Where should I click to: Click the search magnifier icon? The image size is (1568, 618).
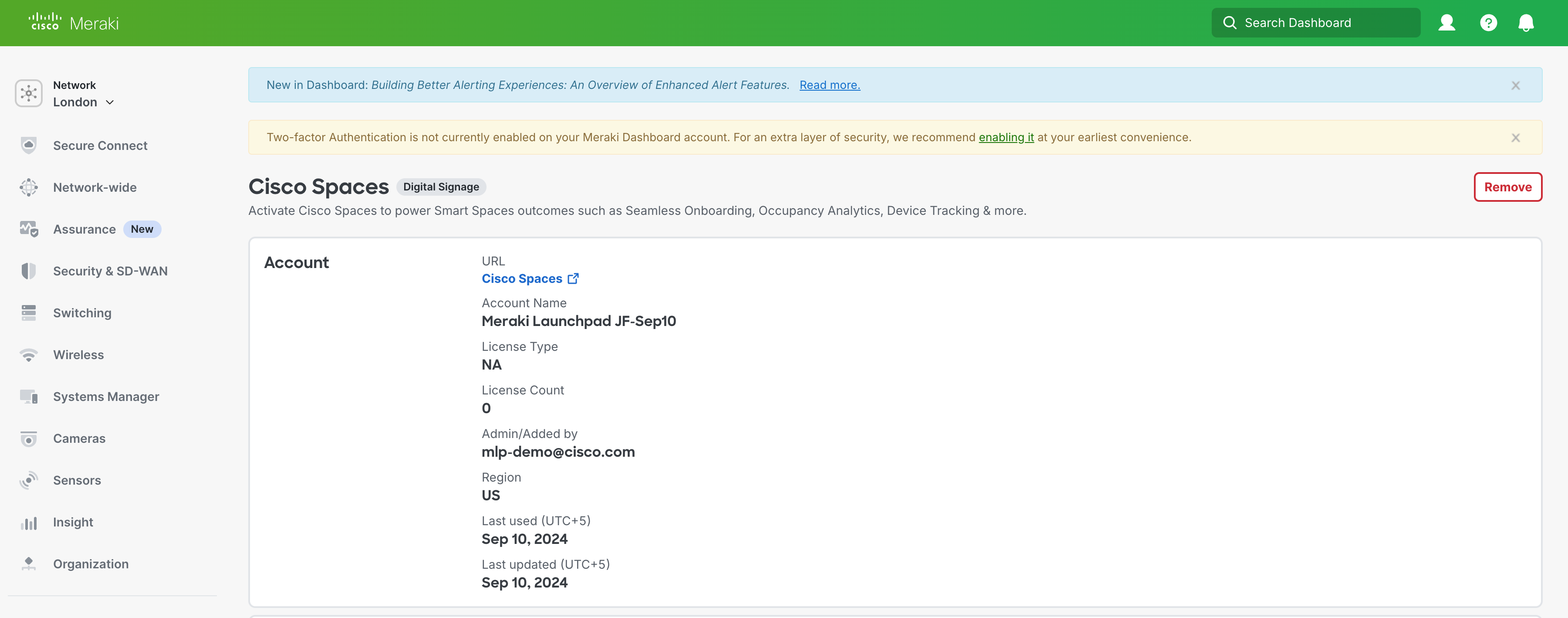point(1230,23)
